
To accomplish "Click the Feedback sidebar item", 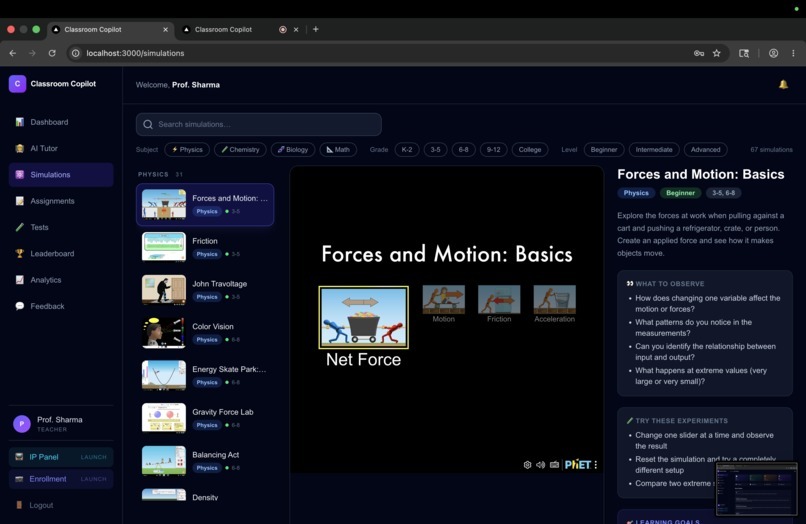I will point(61,306).
